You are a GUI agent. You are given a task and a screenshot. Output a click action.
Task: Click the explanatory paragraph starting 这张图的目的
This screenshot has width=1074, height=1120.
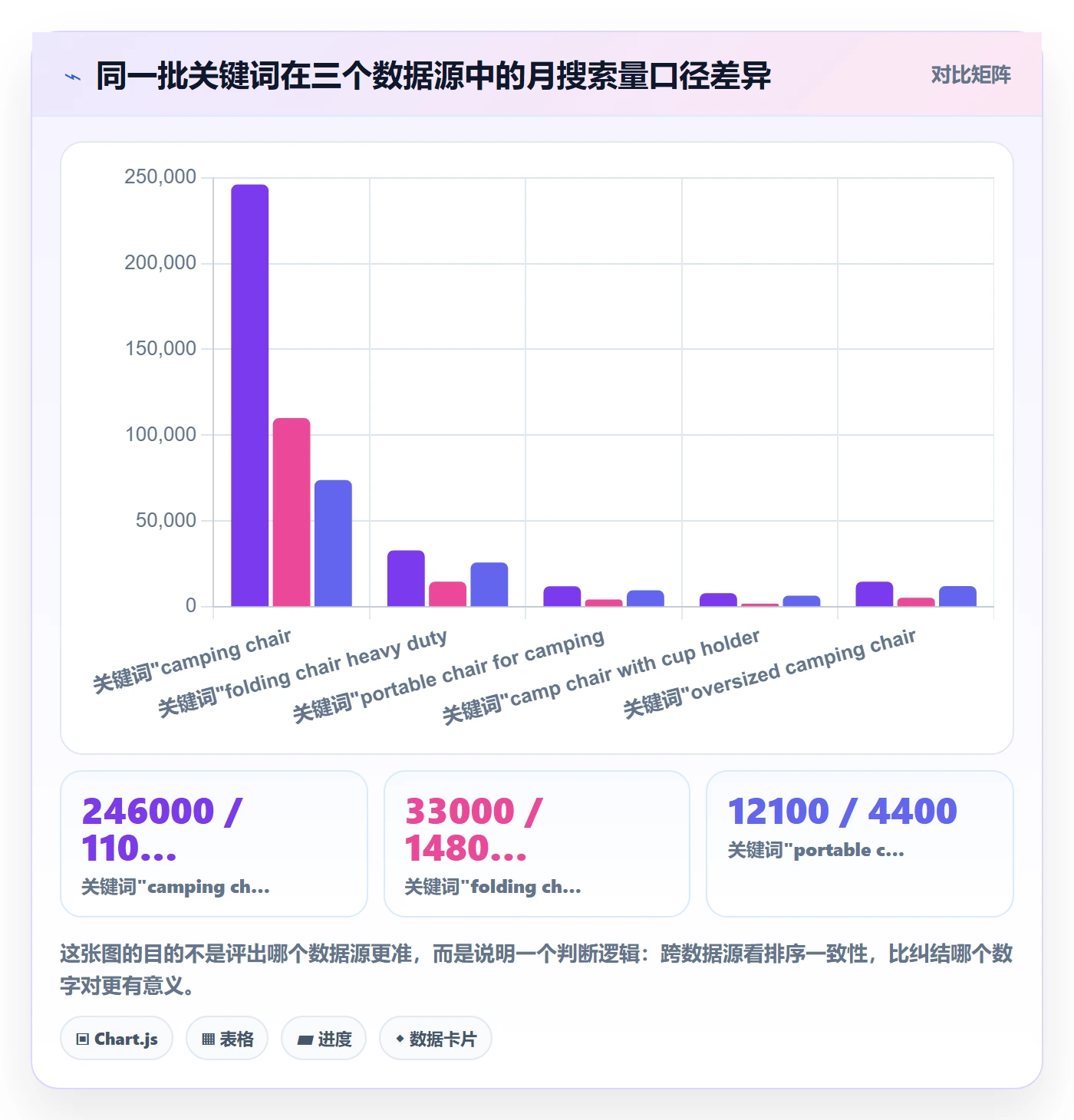click(536, 970)
